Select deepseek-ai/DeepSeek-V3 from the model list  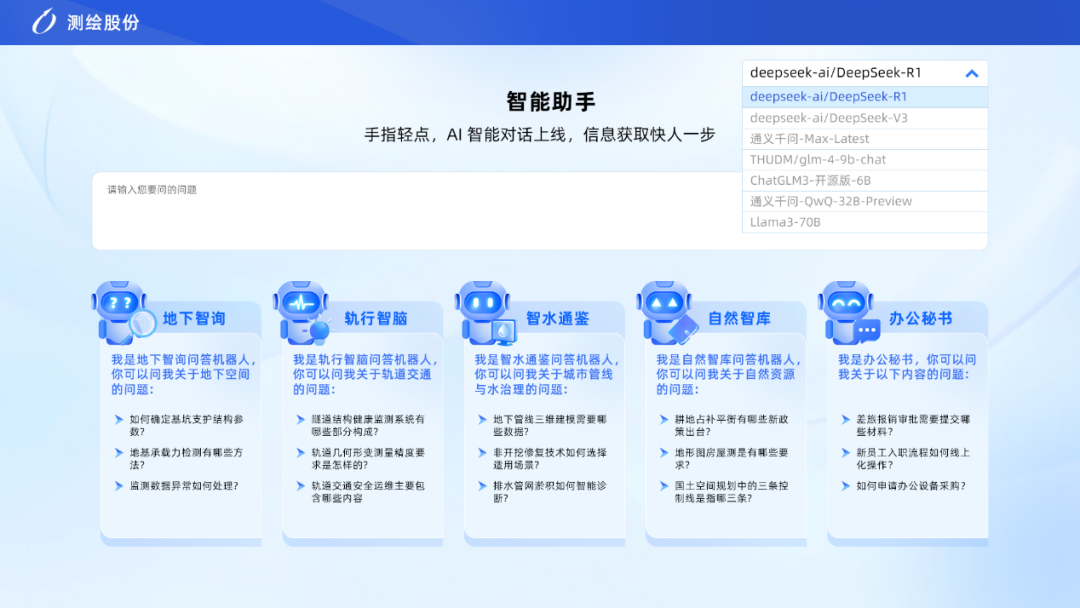pyautogui.click(x=820, y=117)
